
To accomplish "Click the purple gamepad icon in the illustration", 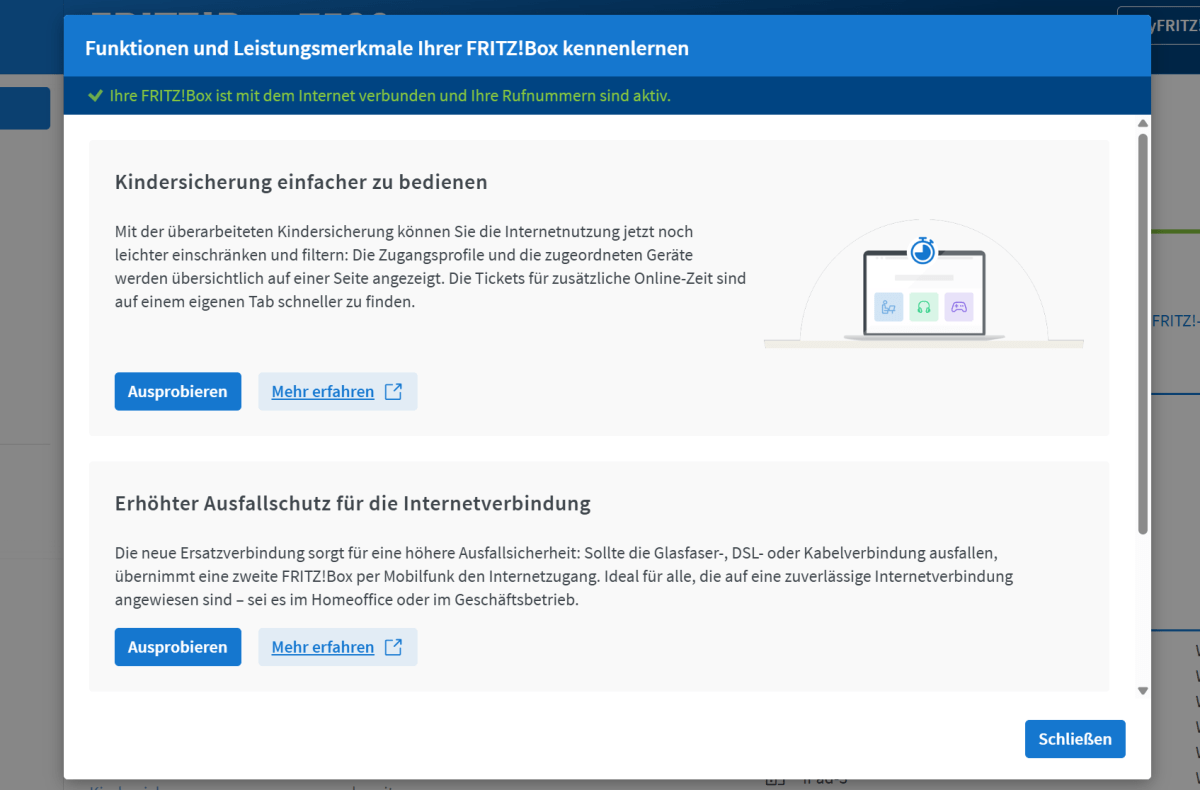I will (958, 307).
